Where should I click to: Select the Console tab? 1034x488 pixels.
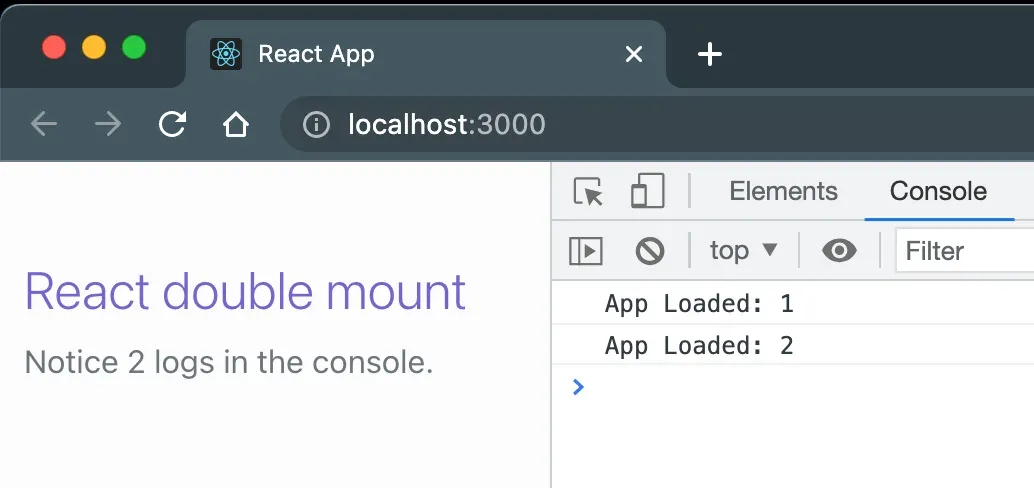coord(938,191)
